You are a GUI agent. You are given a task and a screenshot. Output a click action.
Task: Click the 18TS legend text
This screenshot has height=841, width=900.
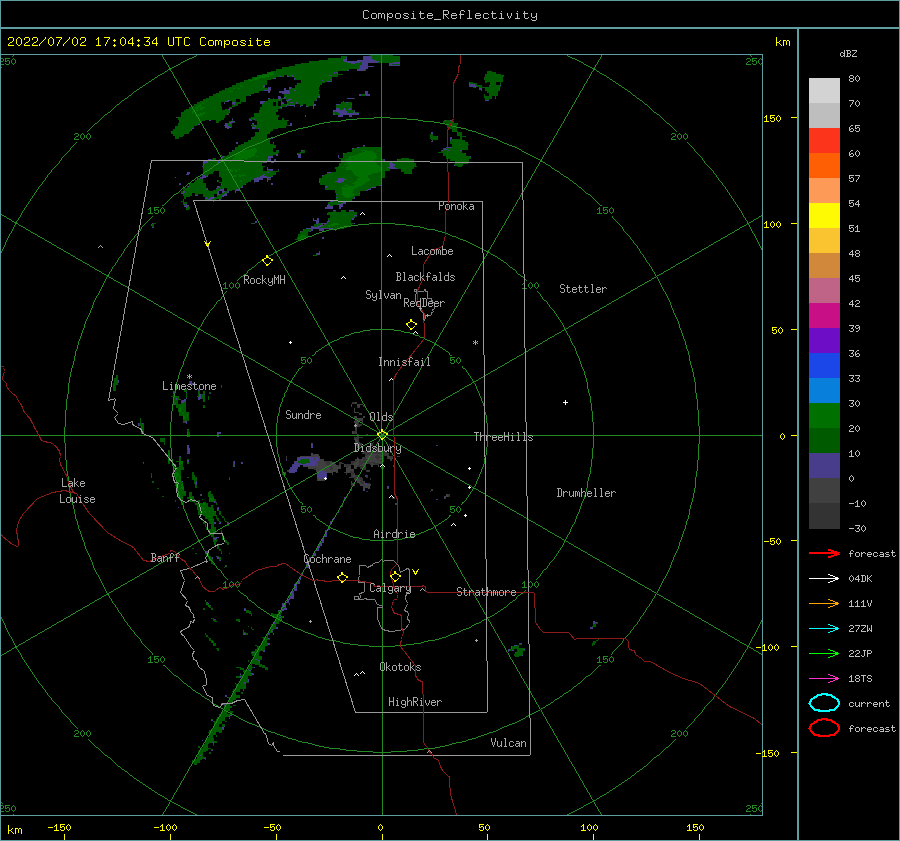point(860,679)
